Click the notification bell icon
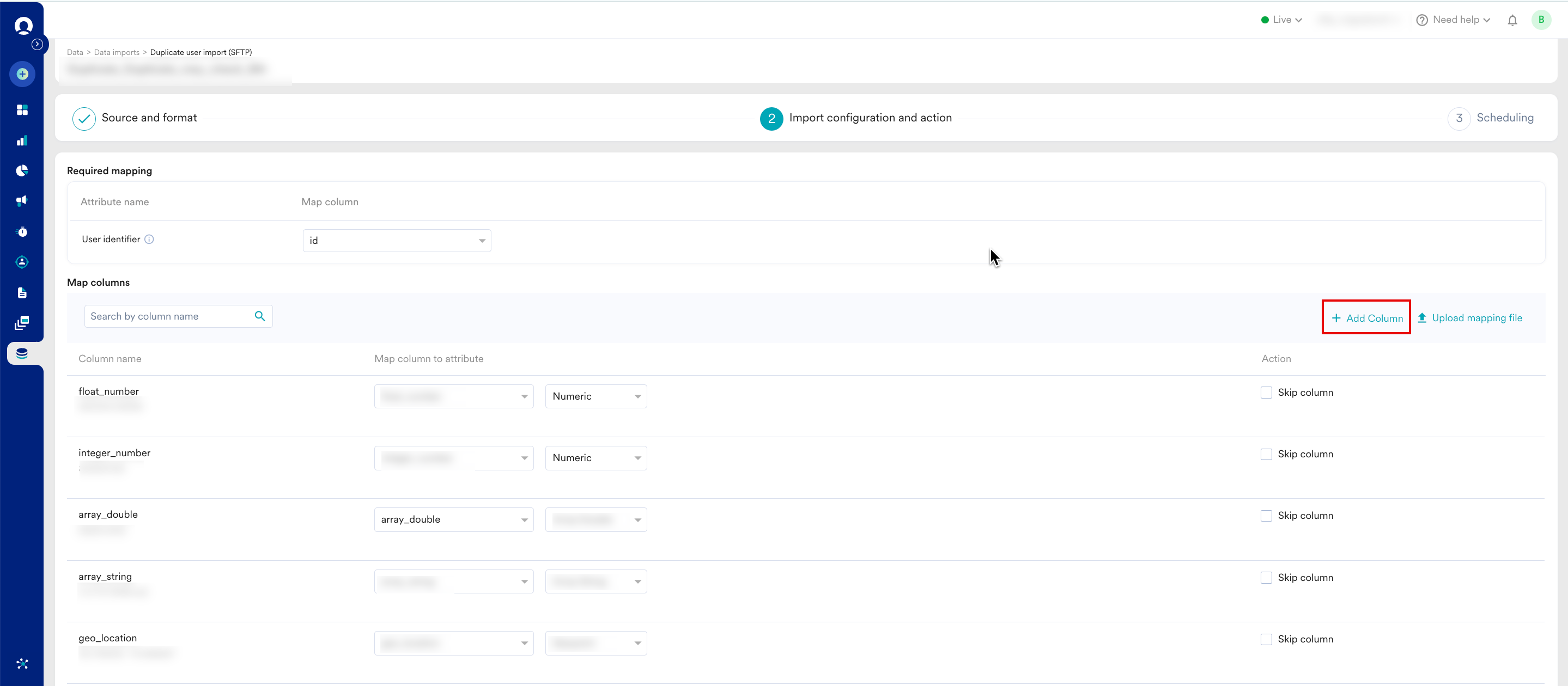1568x686 pixels. click(1512, 20)
